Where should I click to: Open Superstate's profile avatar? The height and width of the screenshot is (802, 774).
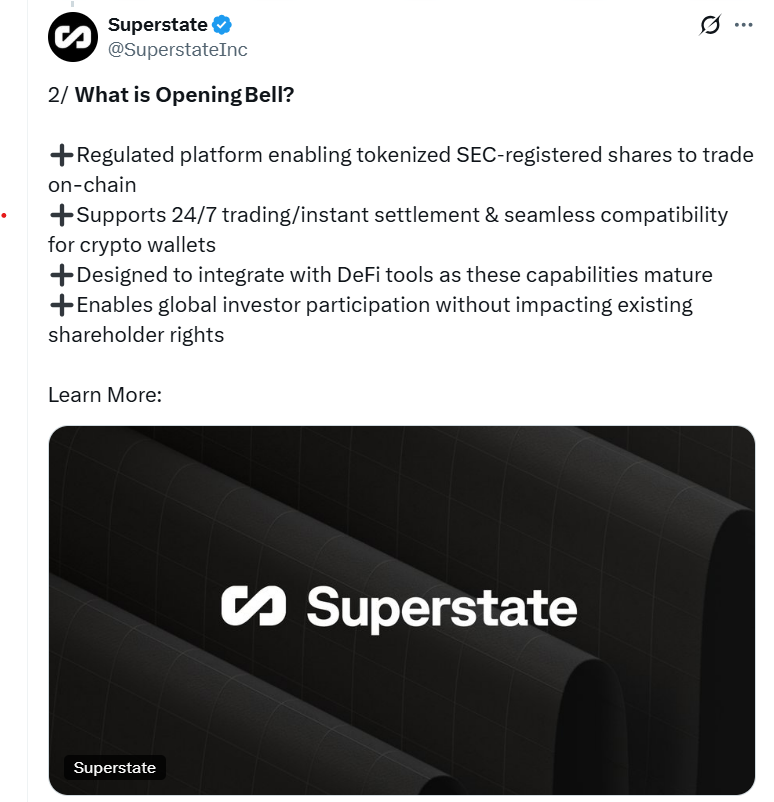(74, 35)
